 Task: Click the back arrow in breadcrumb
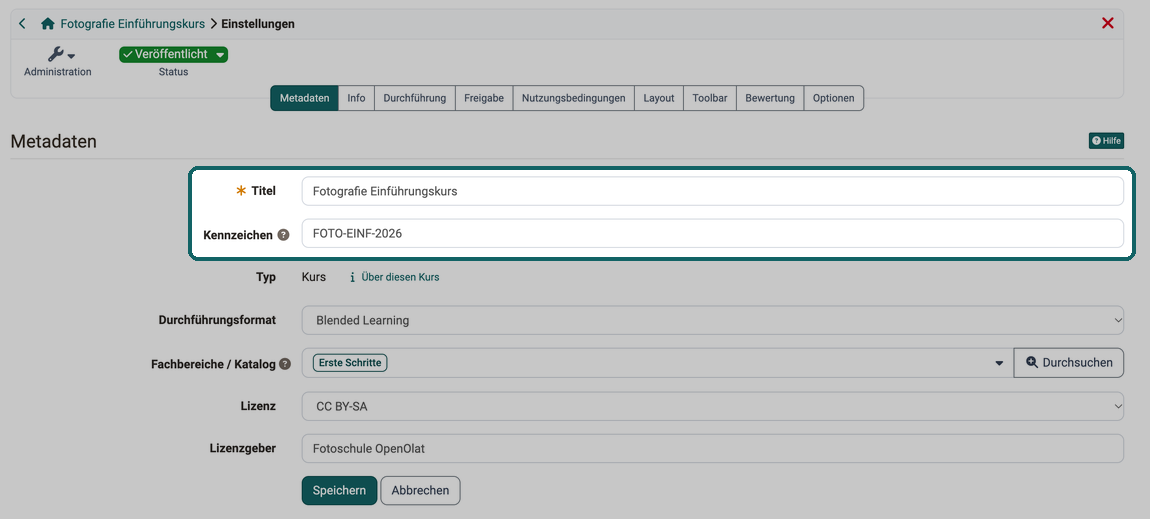click(22, 23)
